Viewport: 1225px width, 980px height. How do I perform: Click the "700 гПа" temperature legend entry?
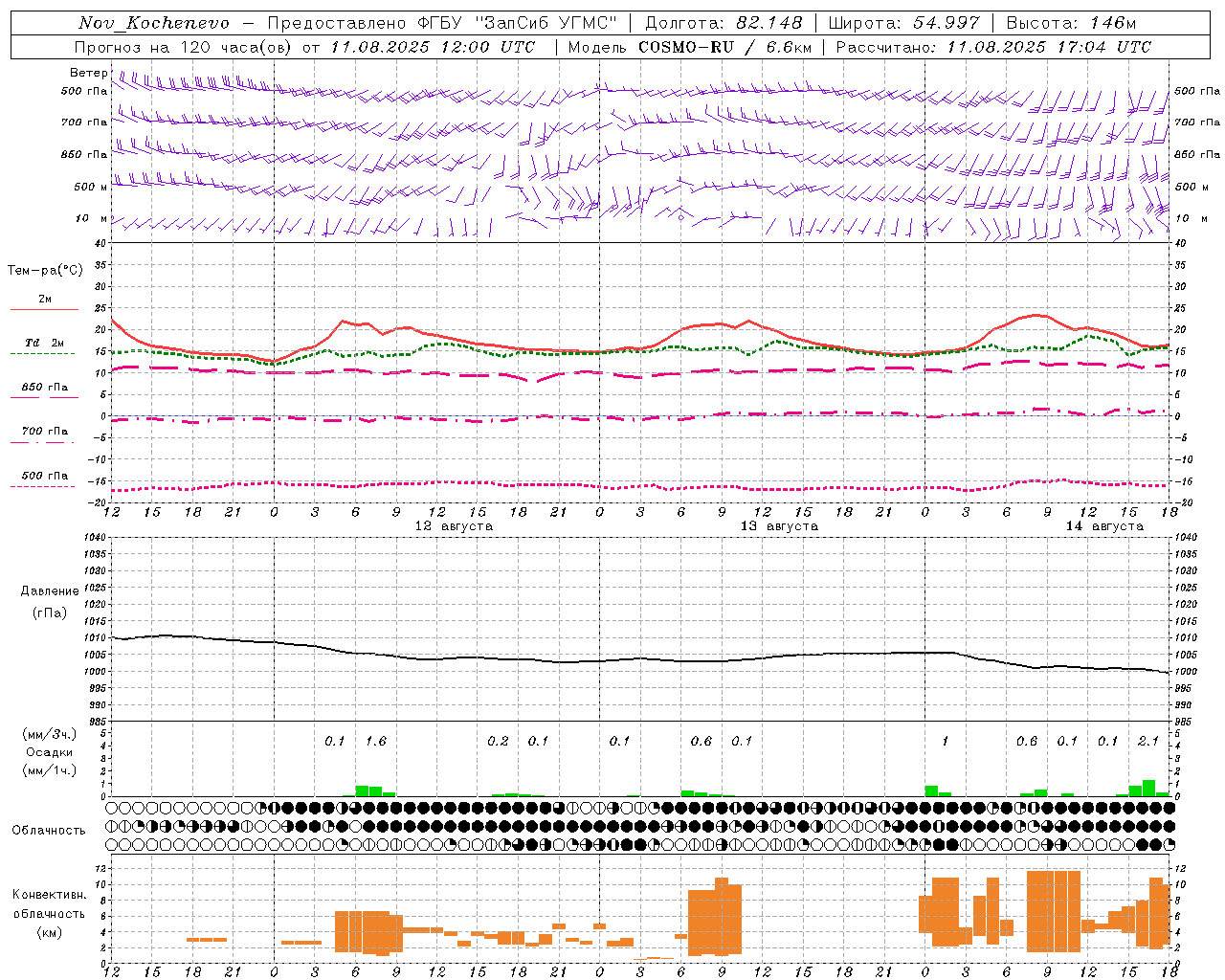point(45,432)
